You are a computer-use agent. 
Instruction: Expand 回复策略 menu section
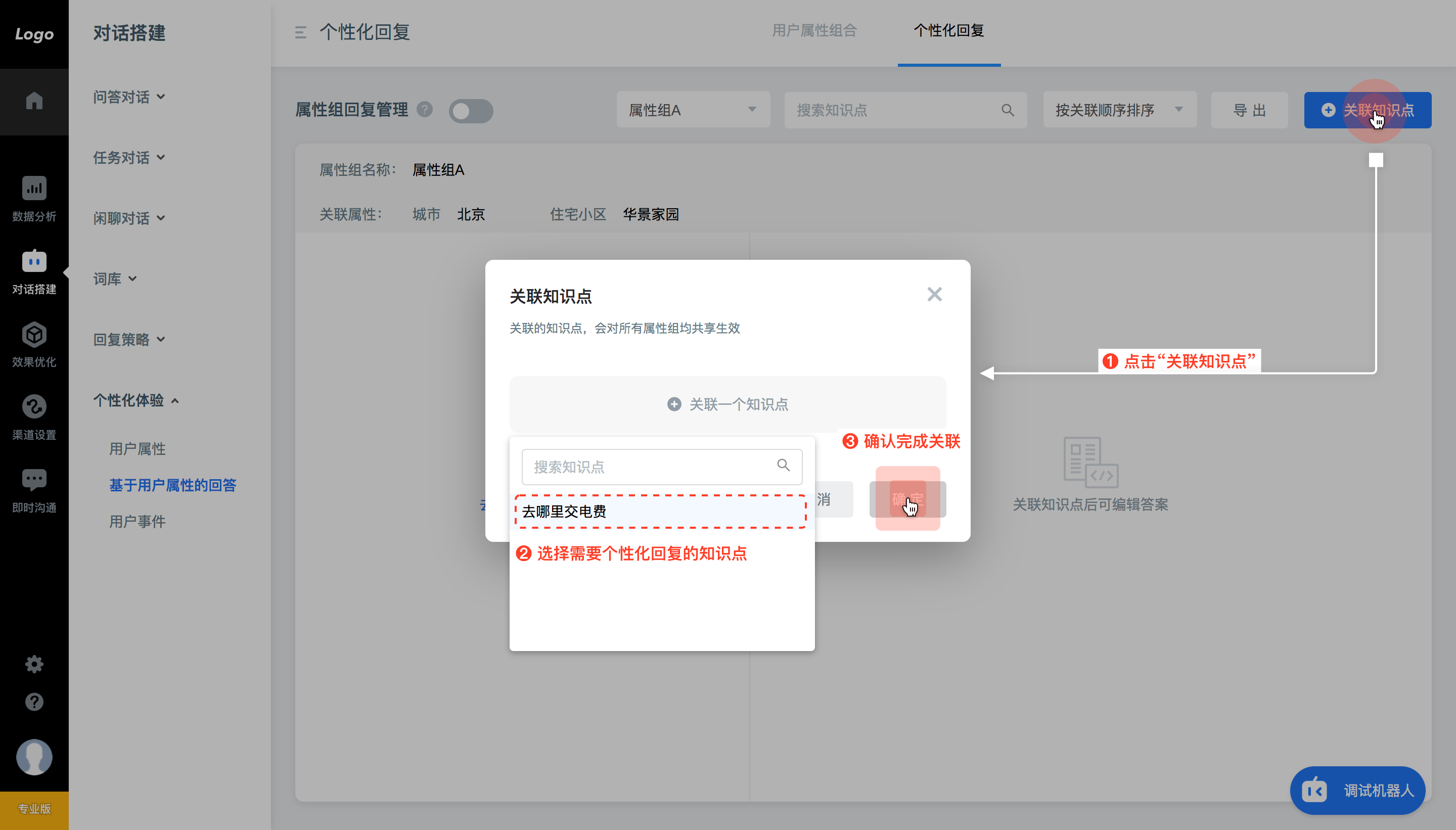[129, 340]
